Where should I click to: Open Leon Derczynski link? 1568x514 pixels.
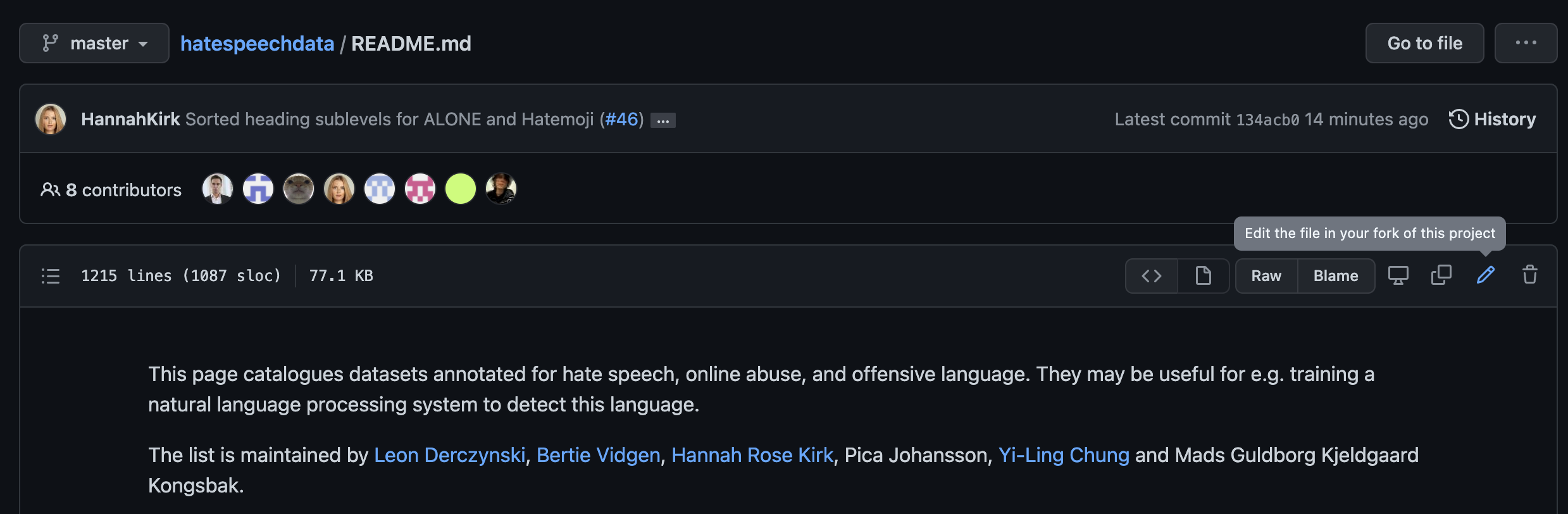[449, 455]
